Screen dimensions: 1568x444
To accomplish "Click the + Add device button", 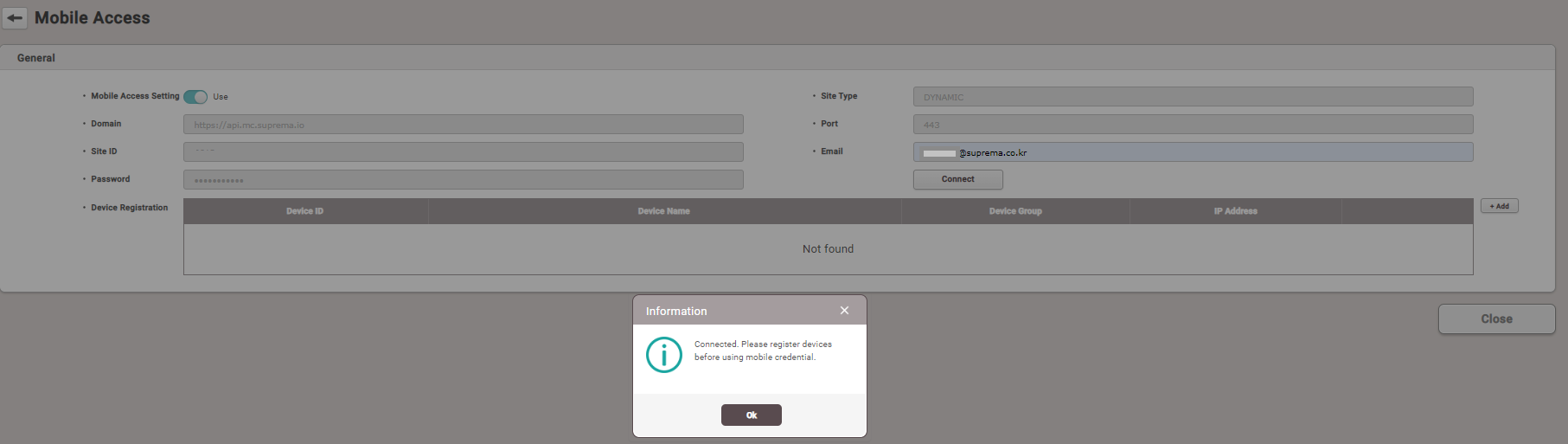I will coord(1499,206).
